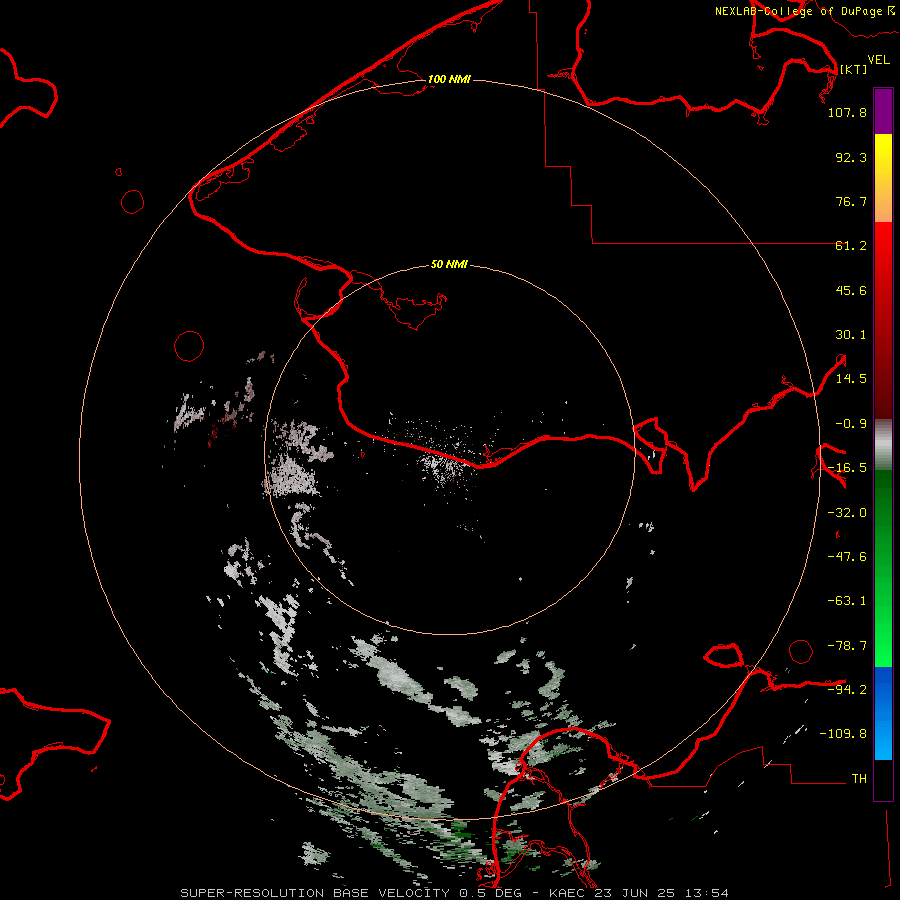Click the small red circle inside 100 NMI ring
This screenshot has width=900, height=900.
click(x=189, y=346)
